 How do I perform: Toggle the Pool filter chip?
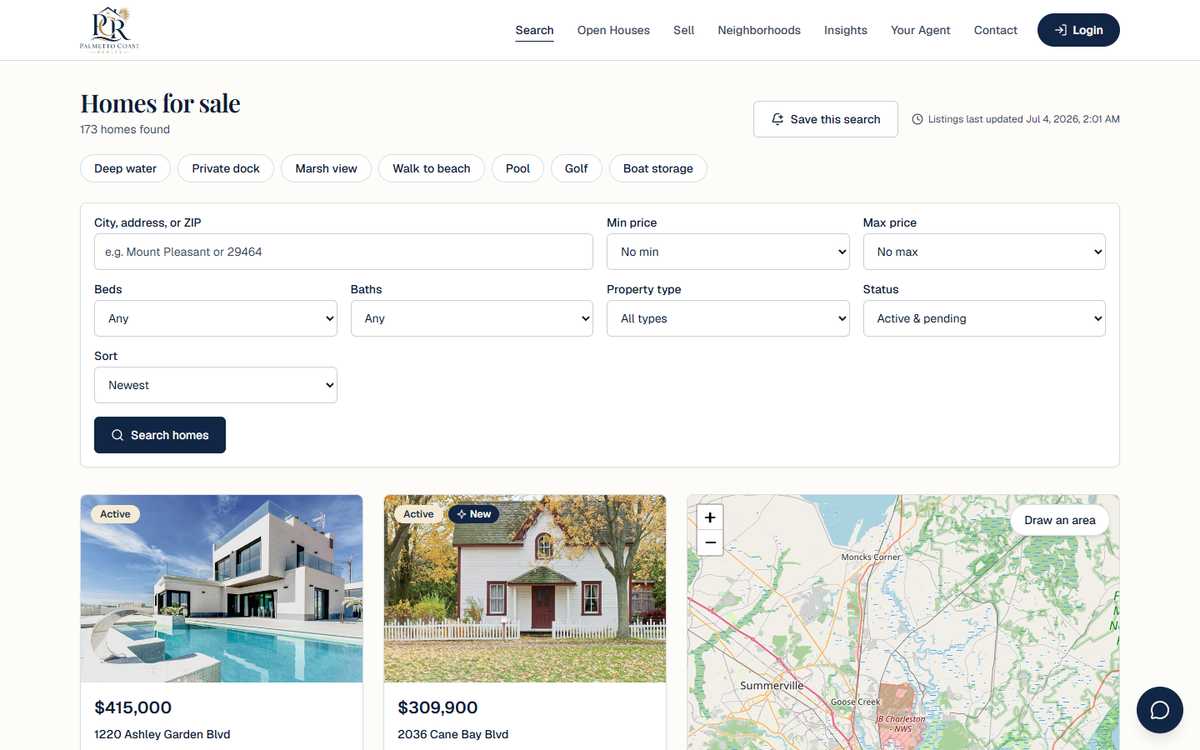pyautogui.click(x=518, y=168)
